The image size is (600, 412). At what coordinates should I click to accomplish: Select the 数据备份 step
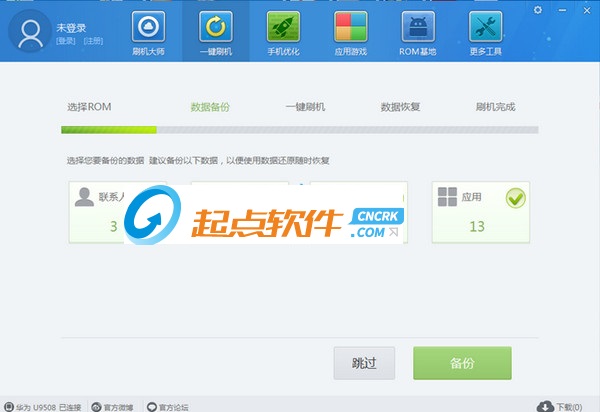coord(210,107)
